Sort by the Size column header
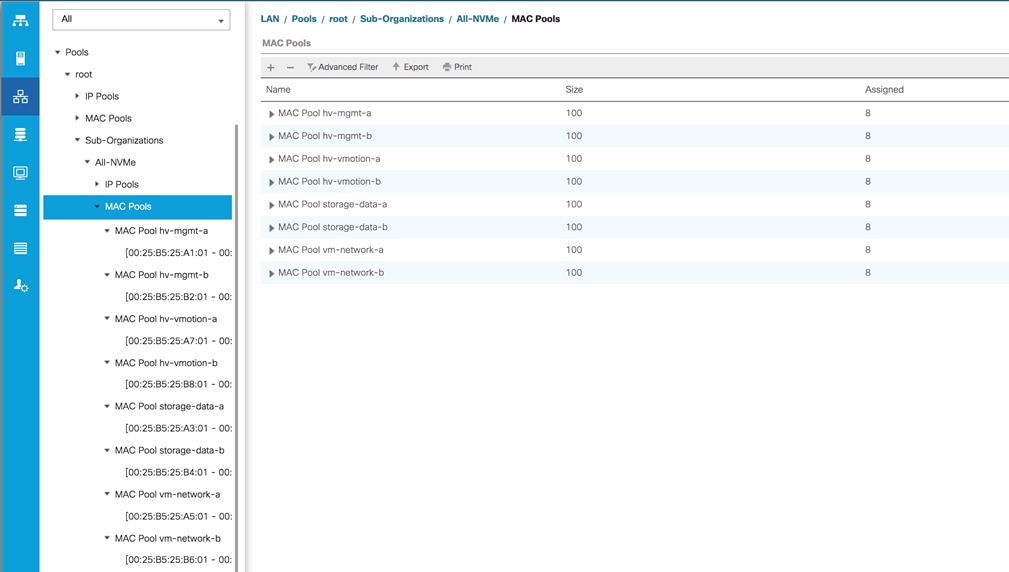1009x572 pixels. 574,89
